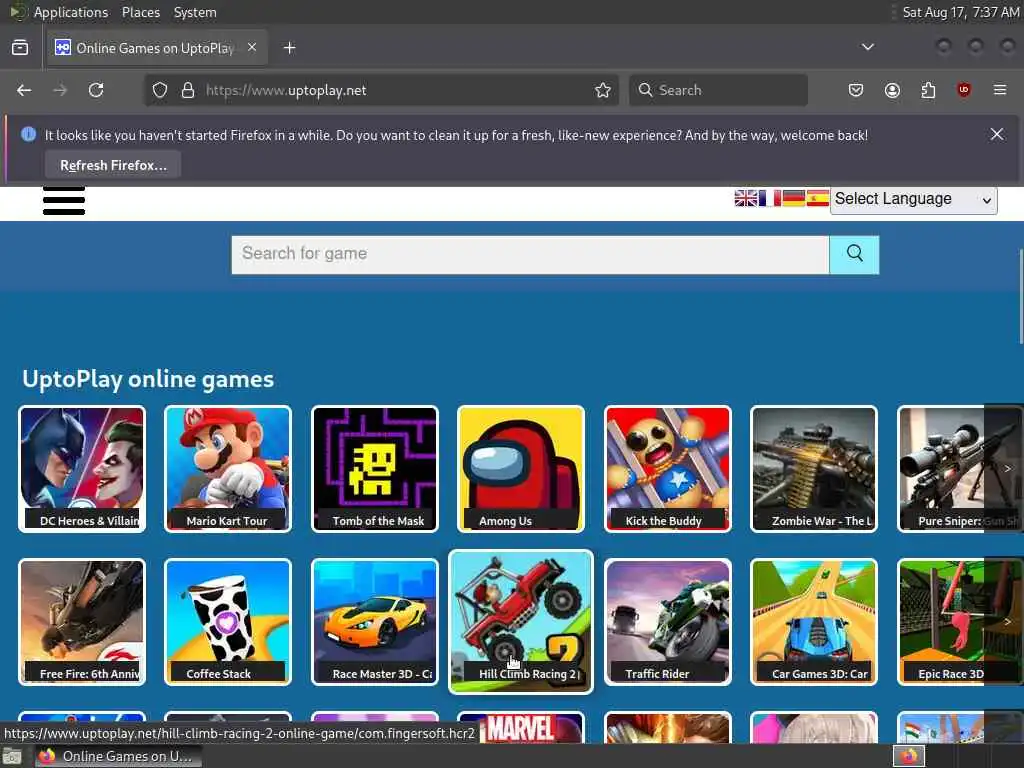Reload the page with refresh icon

click(x=96, y=90)
